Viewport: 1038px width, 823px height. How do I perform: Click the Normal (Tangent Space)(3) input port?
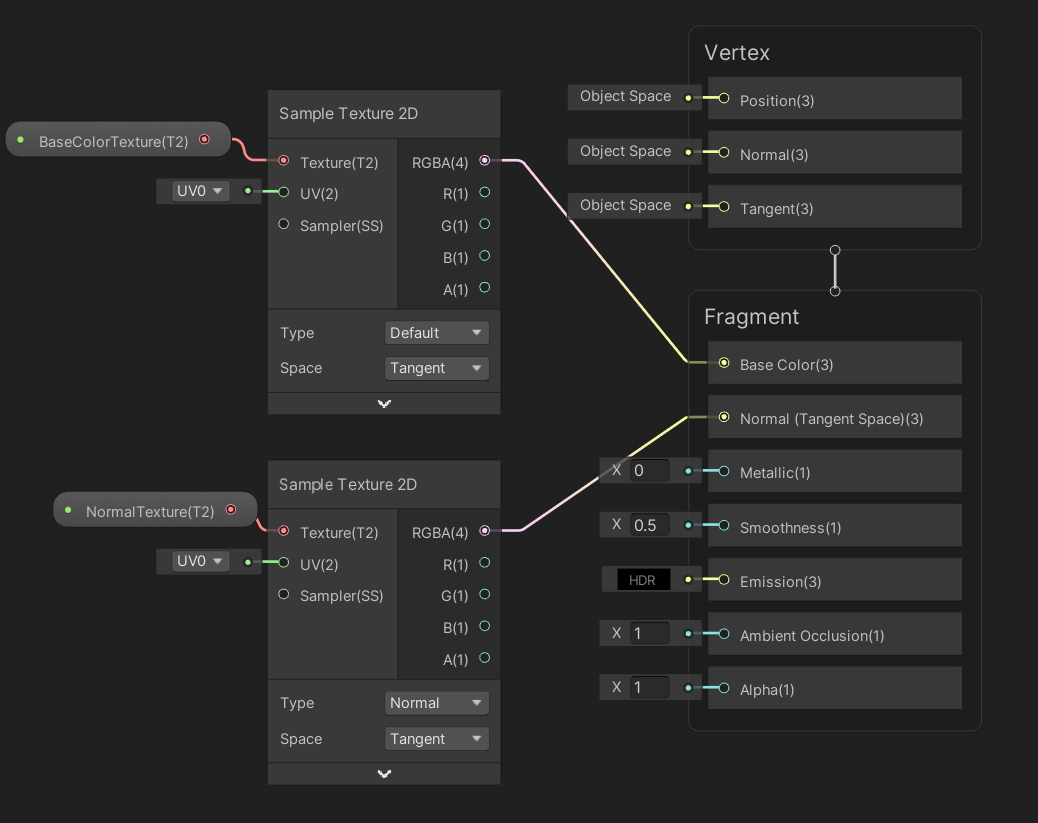tap(724, 416)
